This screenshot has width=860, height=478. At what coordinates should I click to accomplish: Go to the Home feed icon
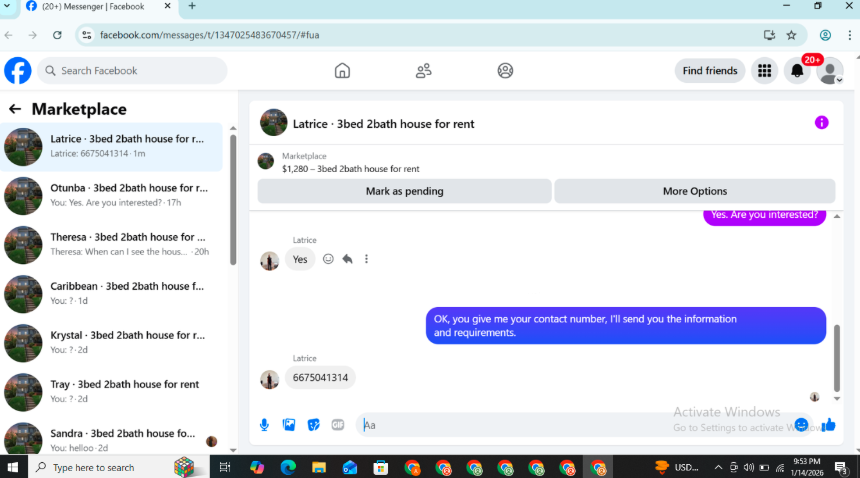342,71
